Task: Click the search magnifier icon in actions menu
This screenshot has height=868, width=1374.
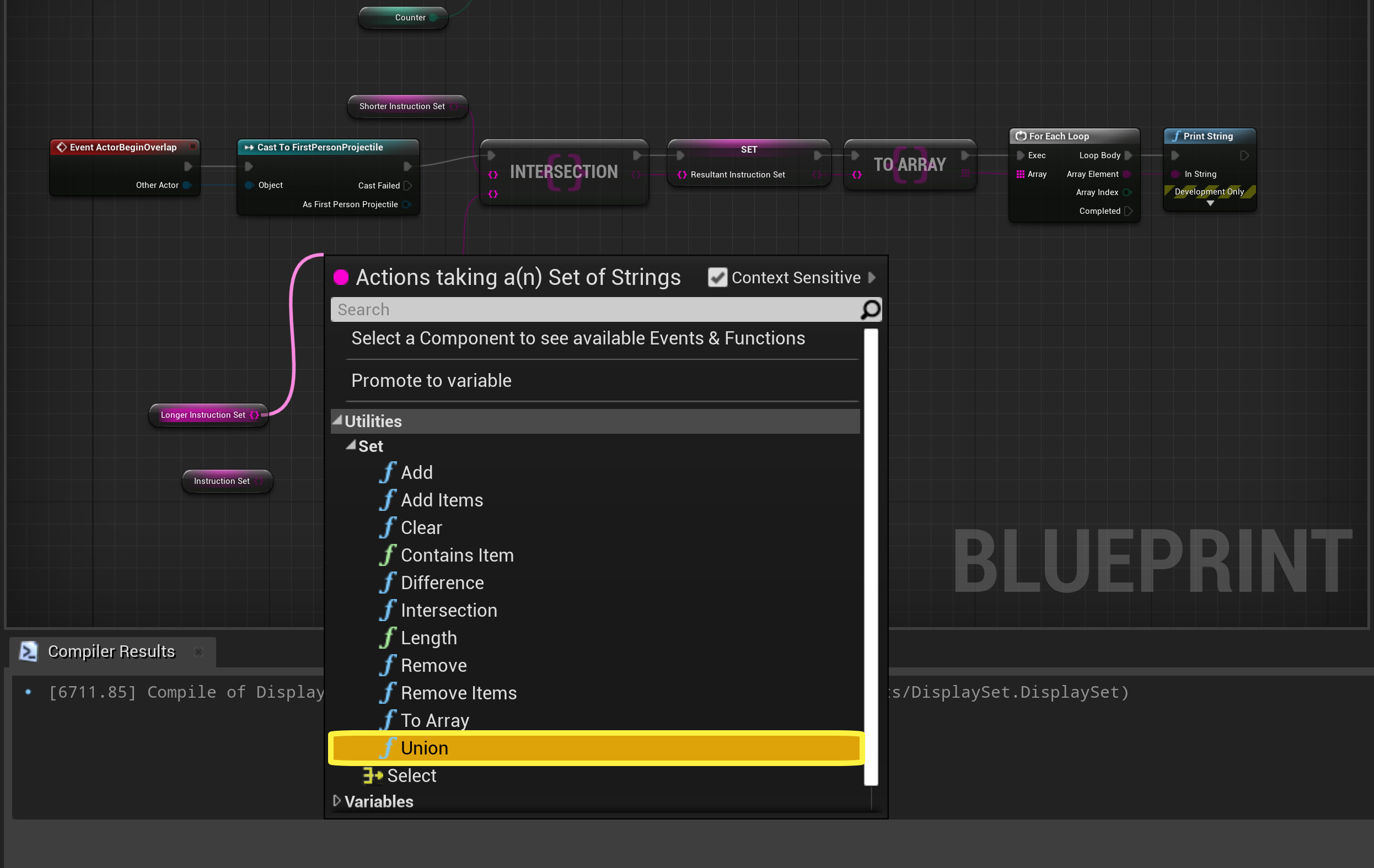Action: click(870, 310)
